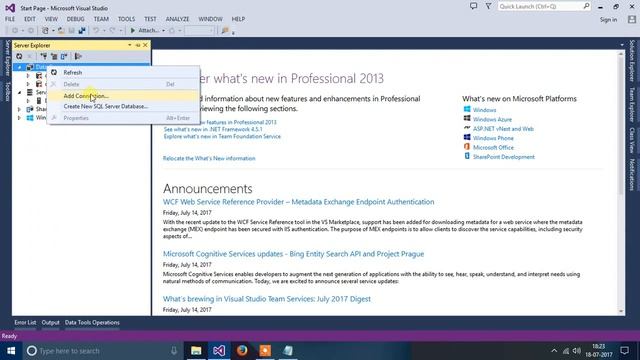Choose Refresh in the context menu
This screenshot has height=360, width=640.
tap(124, 73)
